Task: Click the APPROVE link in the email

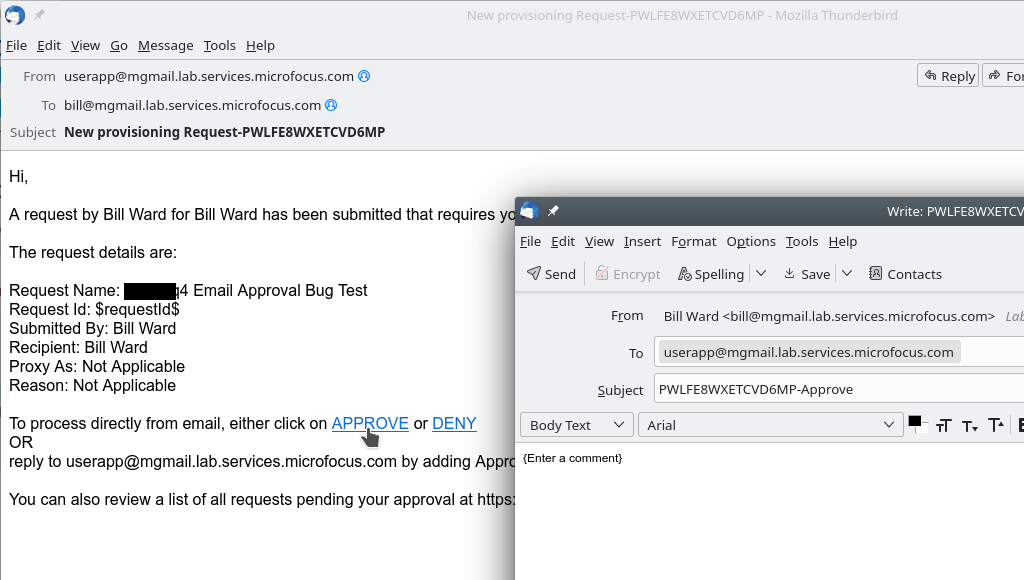Action: click(x=369, y=423)
